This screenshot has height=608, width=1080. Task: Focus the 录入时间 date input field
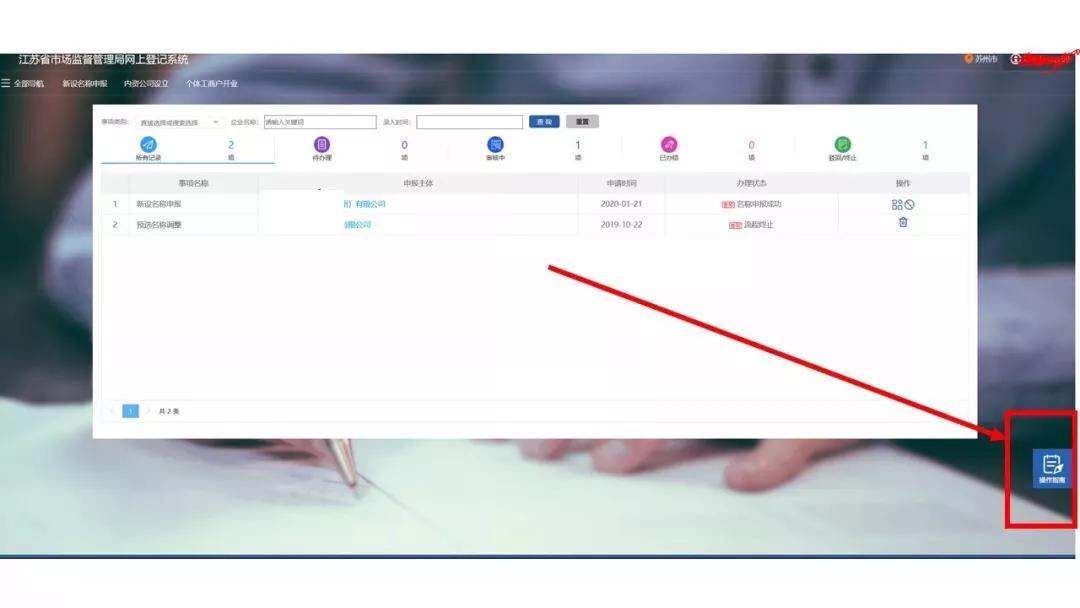pos(469,122)
